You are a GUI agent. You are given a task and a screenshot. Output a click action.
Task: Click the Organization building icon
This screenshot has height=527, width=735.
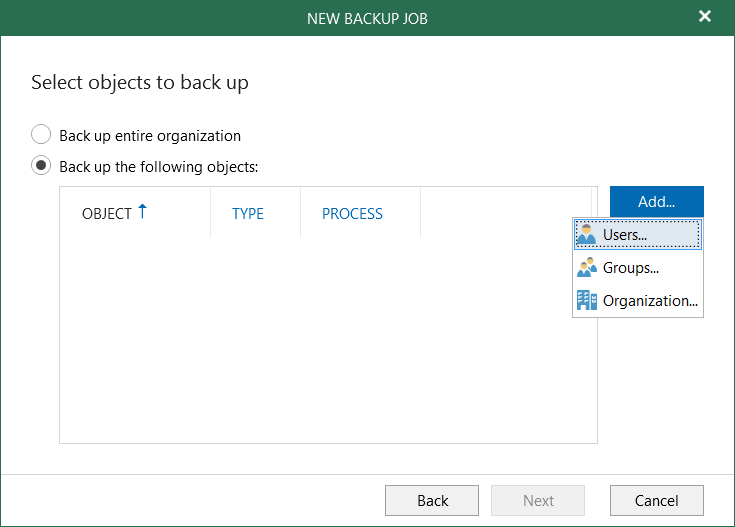(x=587, y=301)
